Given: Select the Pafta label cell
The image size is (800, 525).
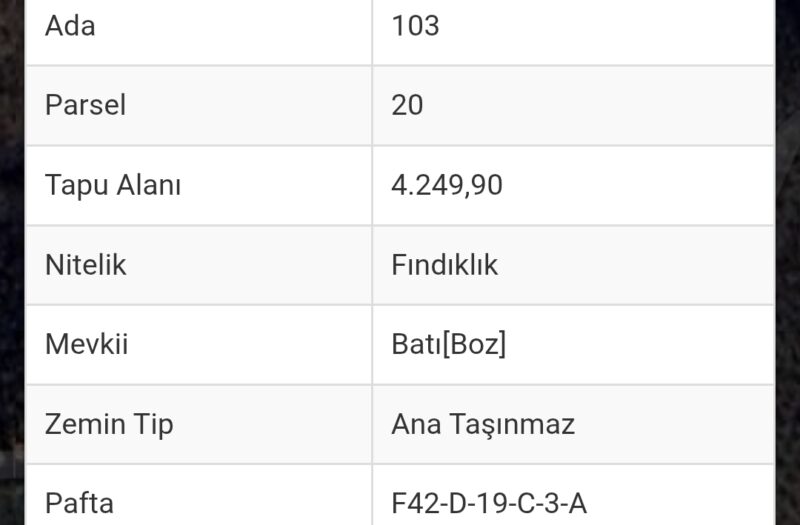Looking at the screenshot, I should pyautogui.click(x=198, y=496).
